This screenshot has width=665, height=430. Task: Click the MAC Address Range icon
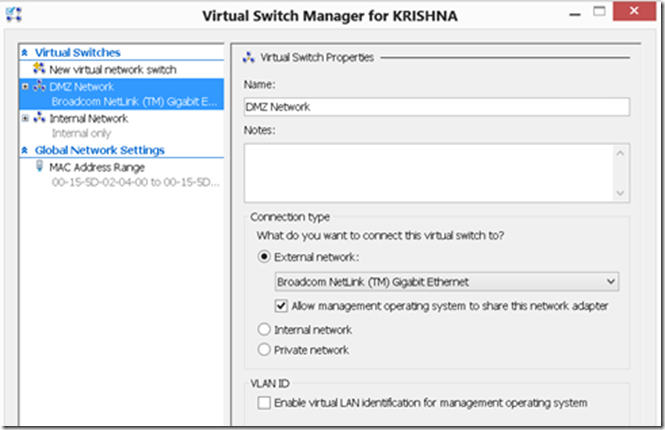[x=39, y=166]
